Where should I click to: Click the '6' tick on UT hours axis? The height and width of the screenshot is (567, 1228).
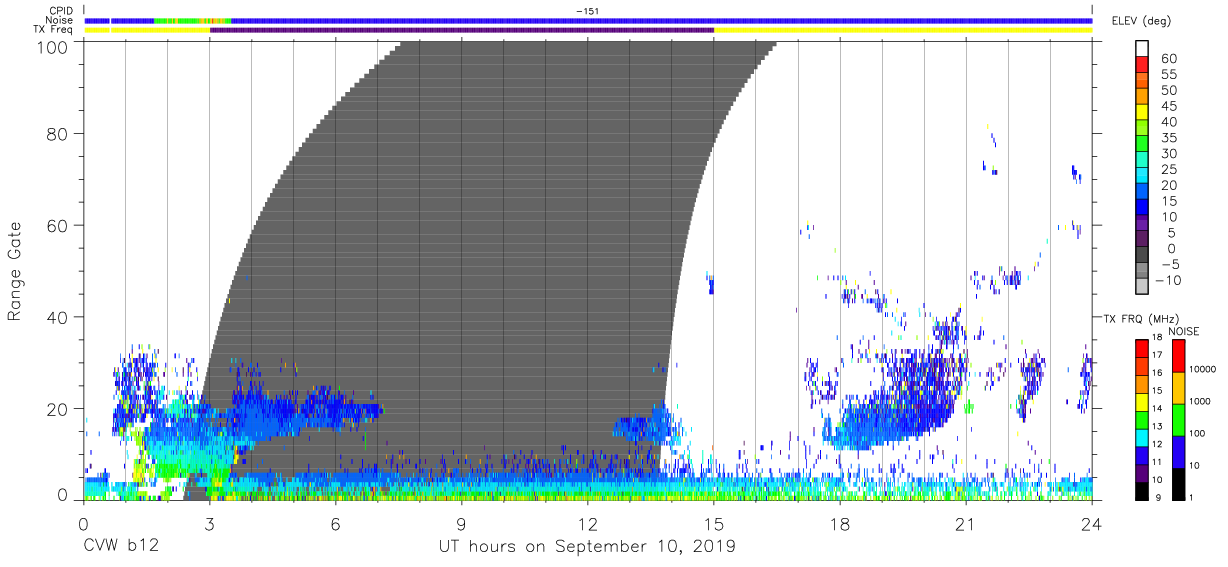click(335, 522)
